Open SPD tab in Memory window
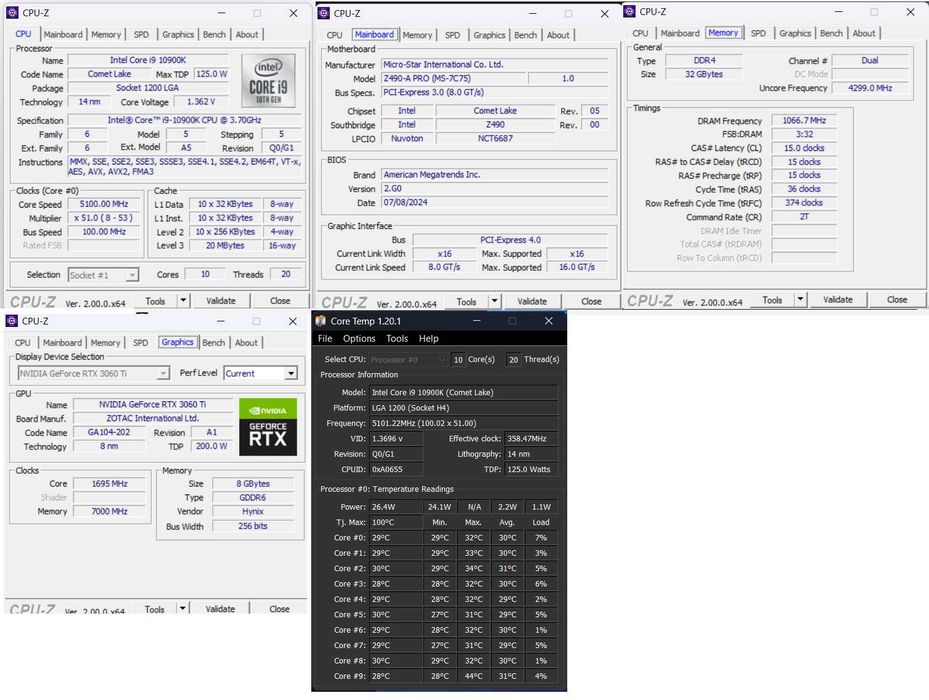Image resolution: width=929 pixels, height=700 pixels. pos(758,33)
